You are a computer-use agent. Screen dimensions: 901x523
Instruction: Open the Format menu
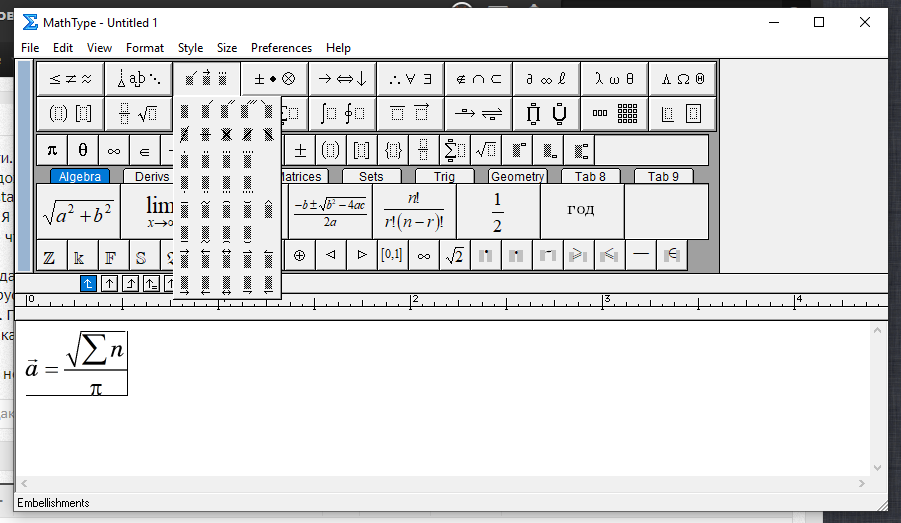[x=145, y=48]
